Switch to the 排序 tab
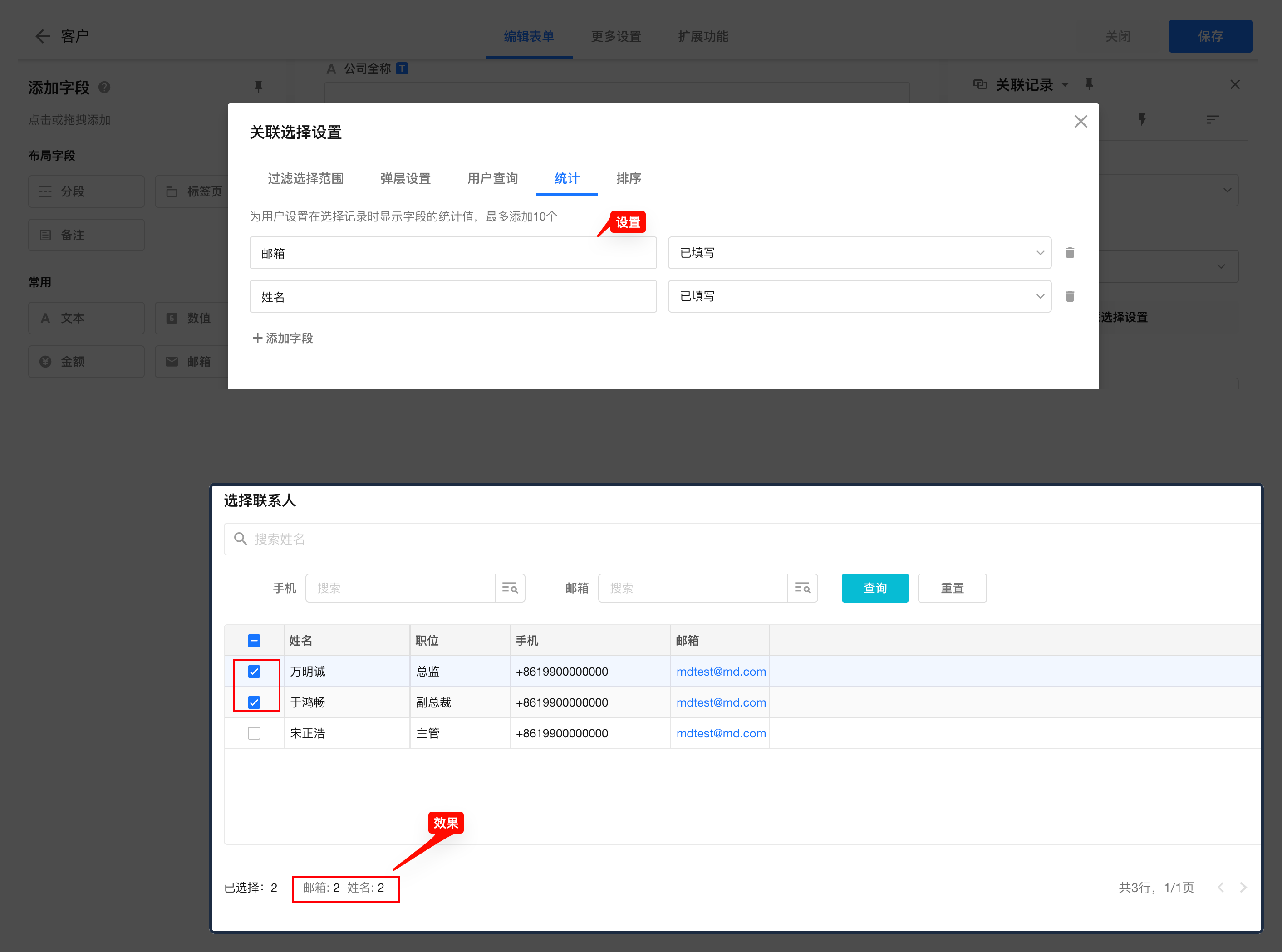1282x952 pixels. click(x=628, y=179)
